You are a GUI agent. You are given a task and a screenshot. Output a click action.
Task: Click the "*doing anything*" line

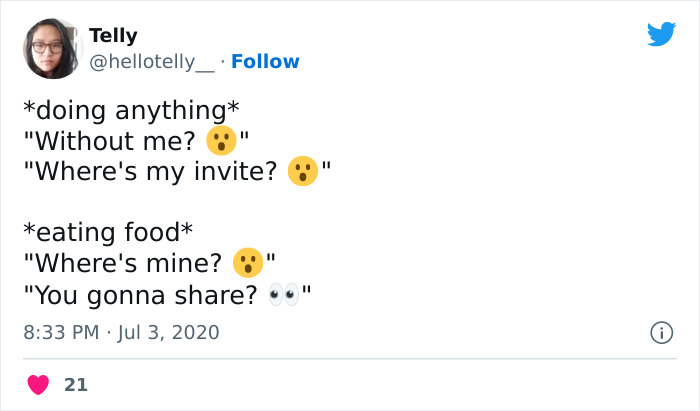pos(130,110)
